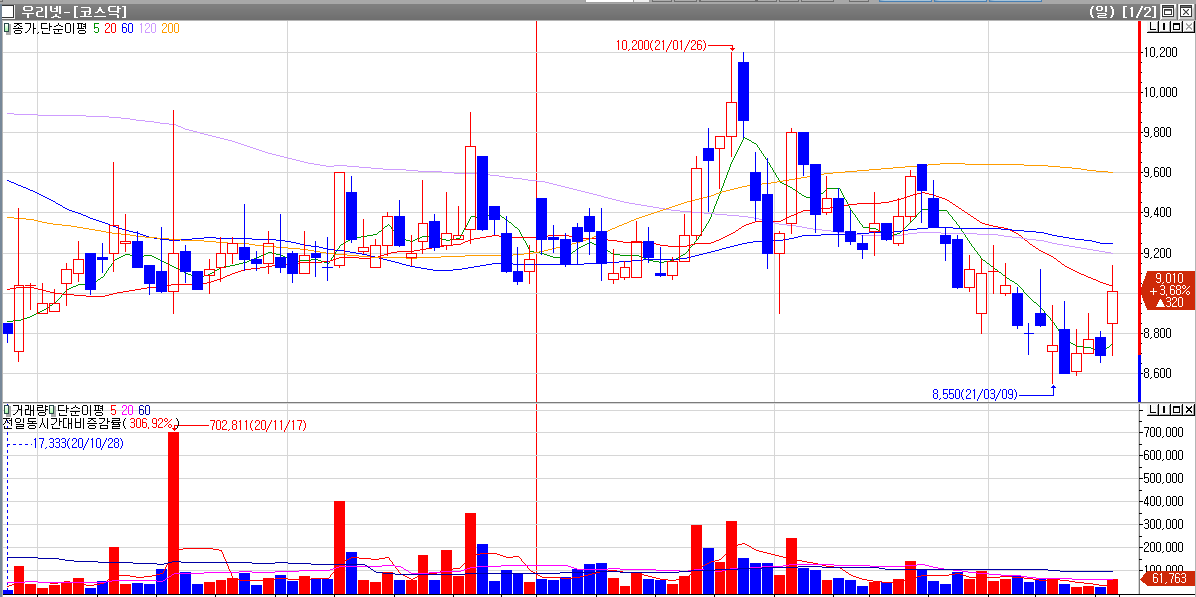Click the 전일동시간대비증감률 label
Image resolution: width=1196 pixels, height=597 pixels.
pos(61,423)
